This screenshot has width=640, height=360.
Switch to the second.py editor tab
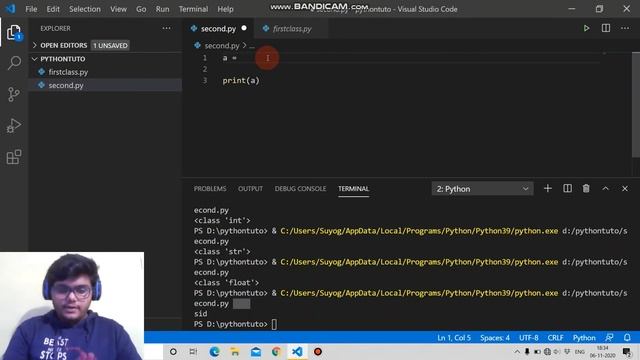coord(218,29)
